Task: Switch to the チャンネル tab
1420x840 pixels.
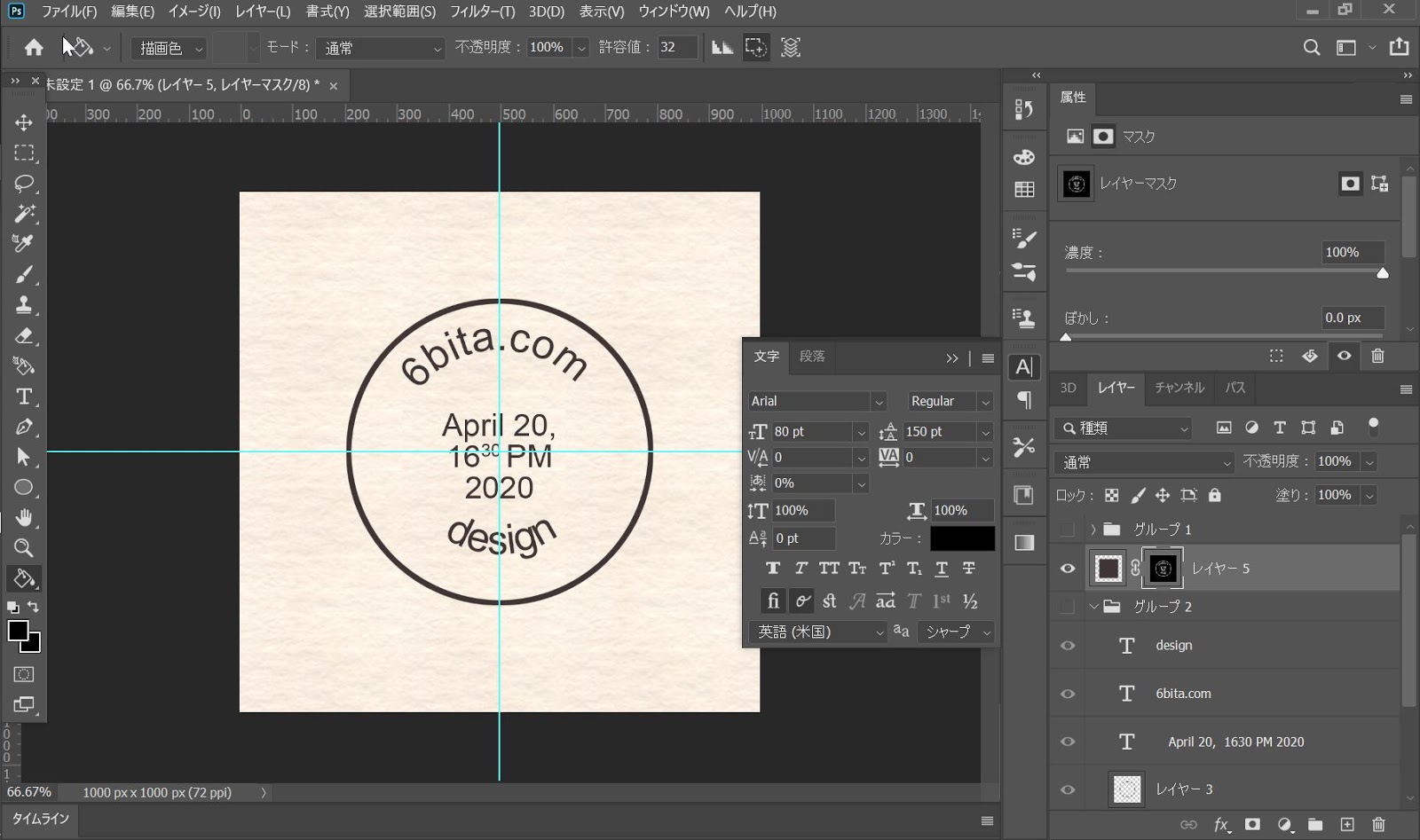Action: [x=1179, y=388]
